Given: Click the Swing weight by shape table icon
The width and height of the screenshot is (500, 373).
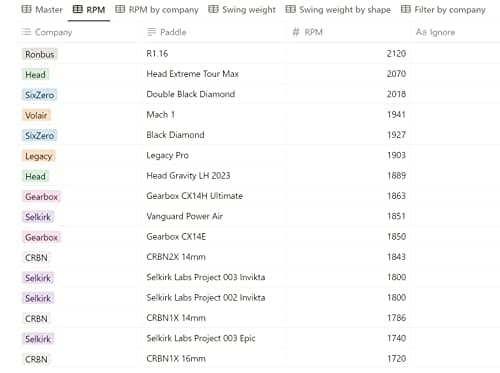Looking at the screenshot, I should pyautogui.click(x=290, y=9).
